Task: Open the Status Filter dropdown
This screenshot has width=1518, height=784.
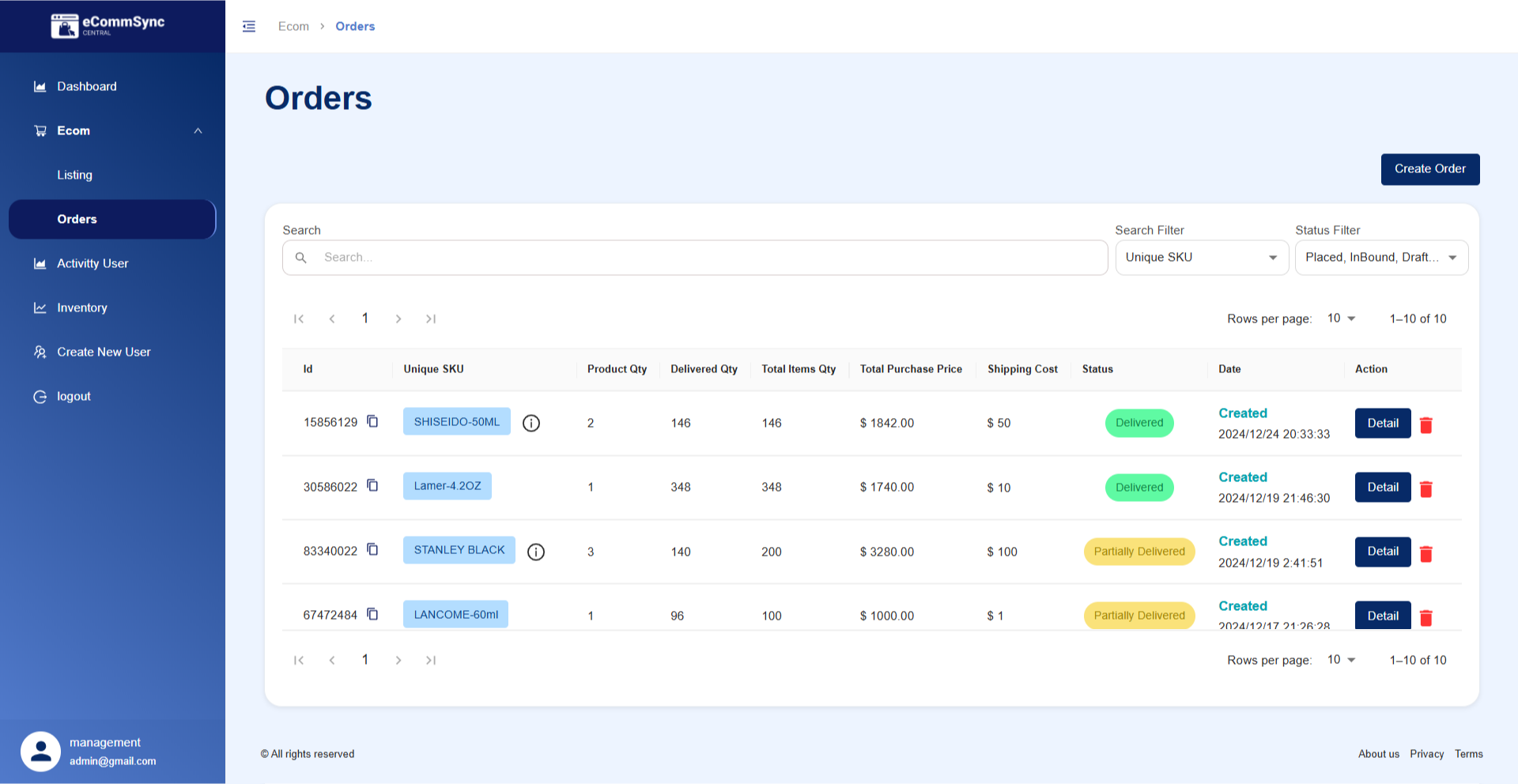Action: (1381, 258)
